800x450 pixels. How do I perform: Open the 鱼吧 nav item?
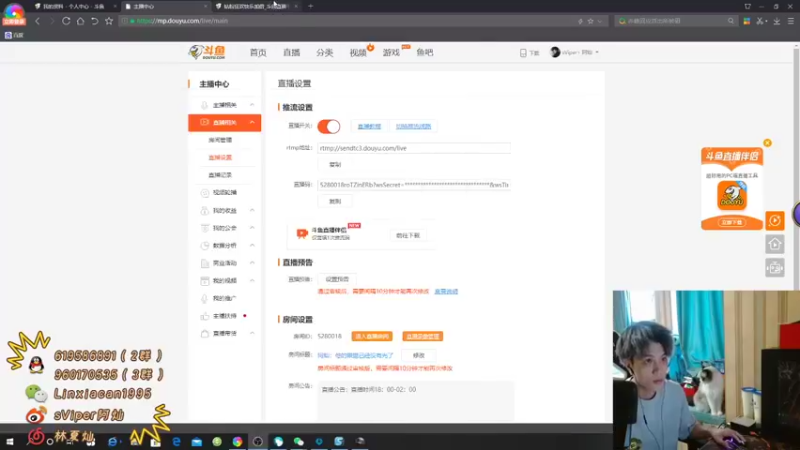(x=424, y=53)
